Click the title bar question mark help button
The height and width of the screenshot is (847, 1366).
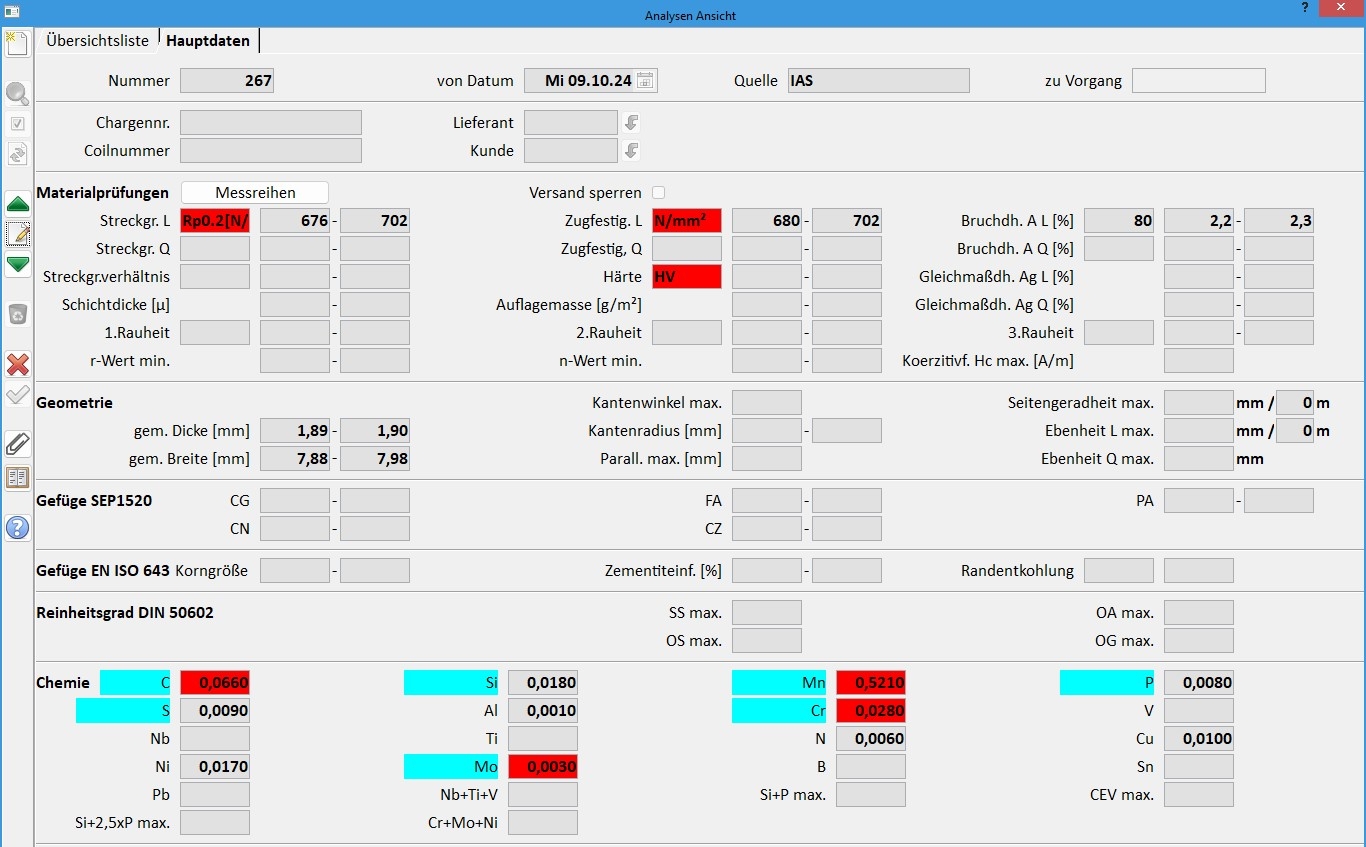pos(1305,8)
